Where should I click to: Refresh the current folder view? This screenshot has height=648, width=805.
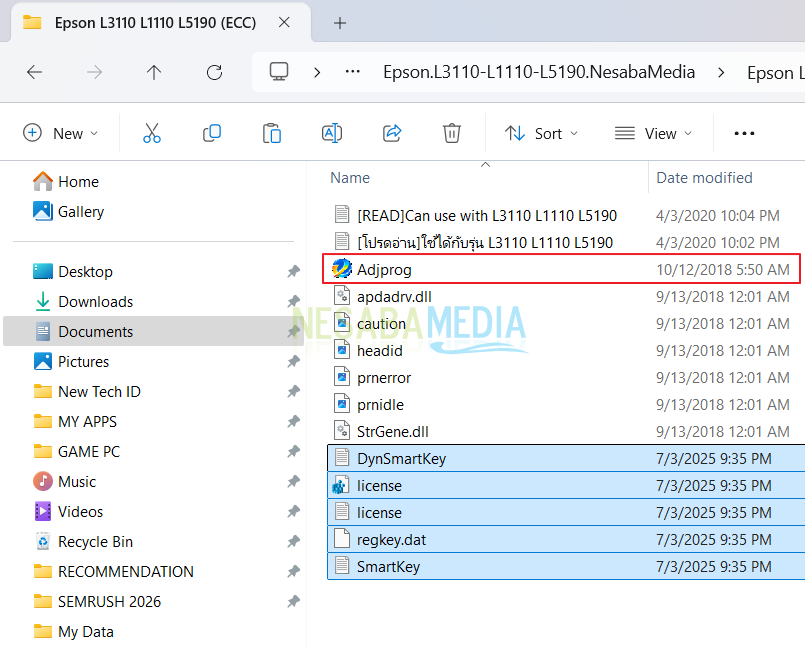[214, 72]
